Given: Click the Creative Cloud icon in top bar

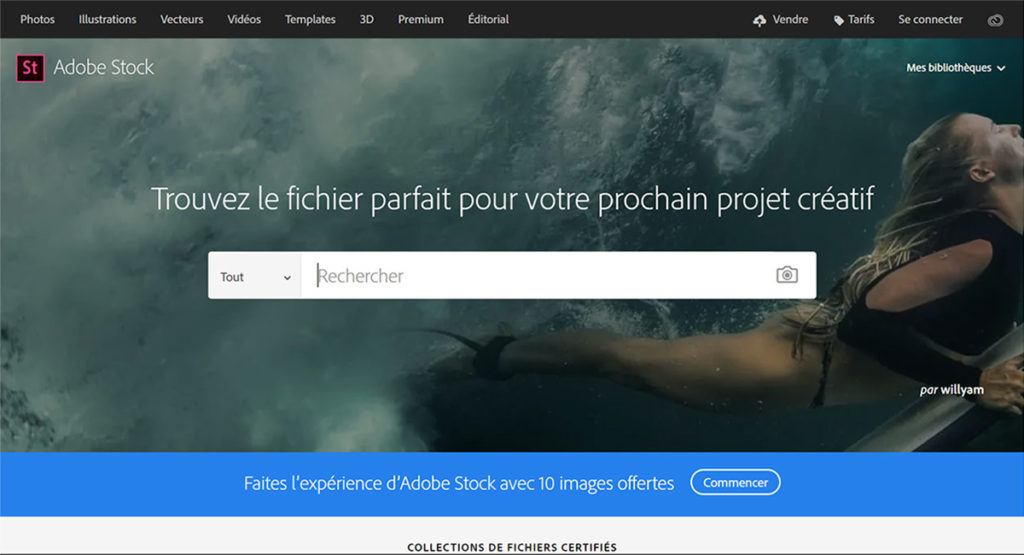Looking at the screenshot, I should click(x=995, y=20).
